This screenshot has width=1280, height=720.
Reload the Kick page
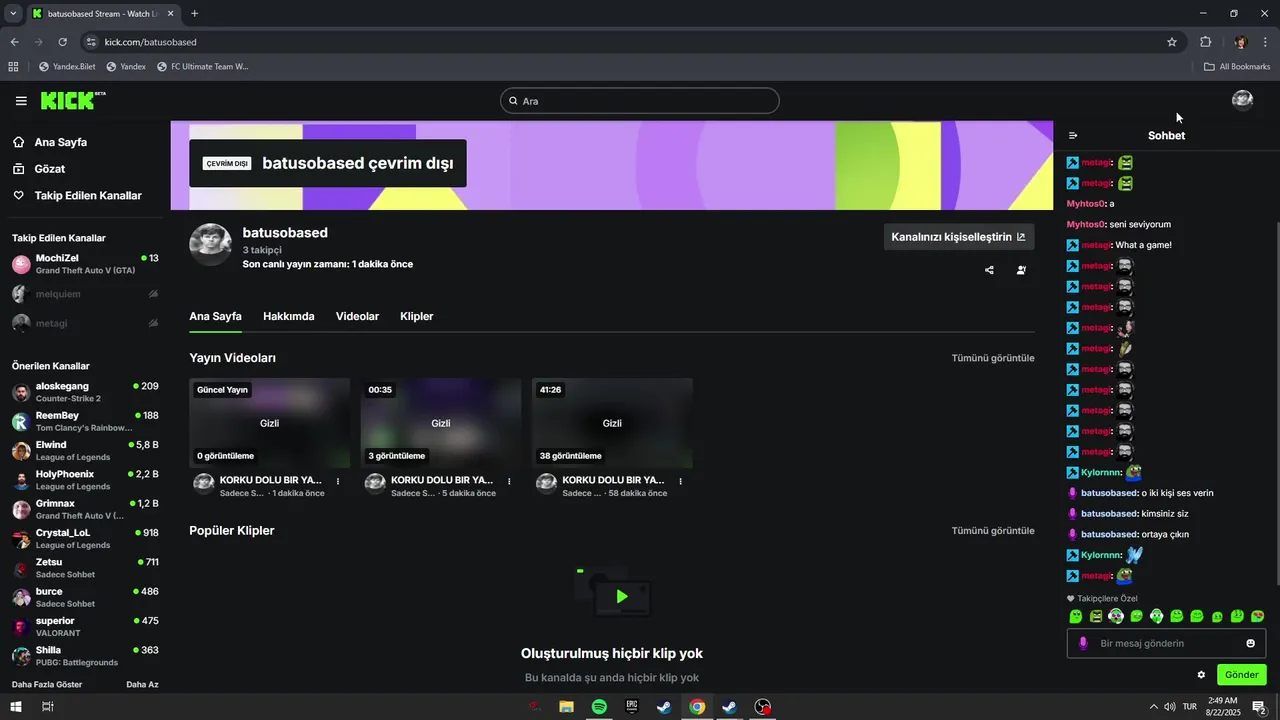click(62, 42)
